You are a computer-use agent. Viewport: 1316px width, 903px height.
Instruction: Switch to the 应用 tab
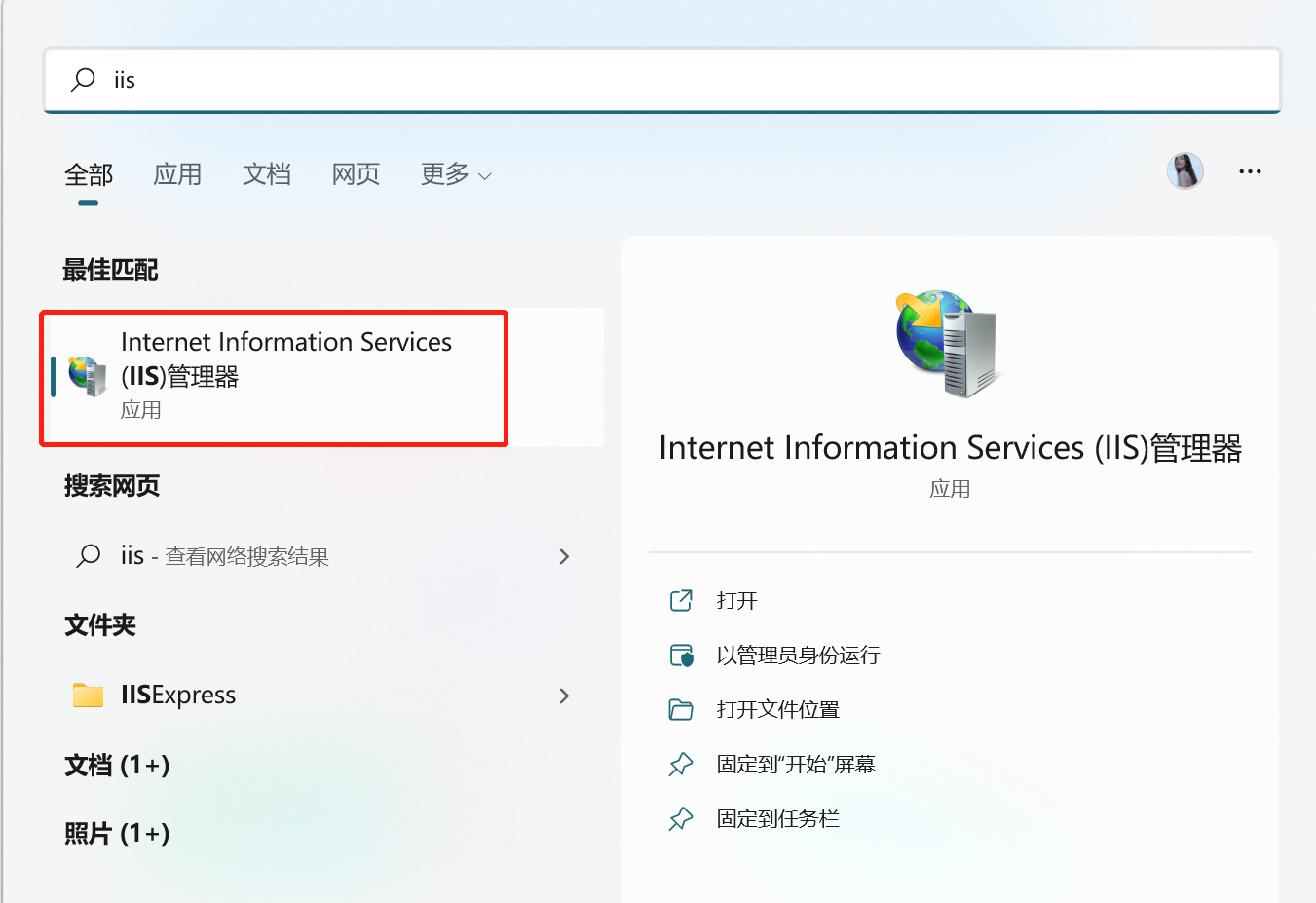177,174
